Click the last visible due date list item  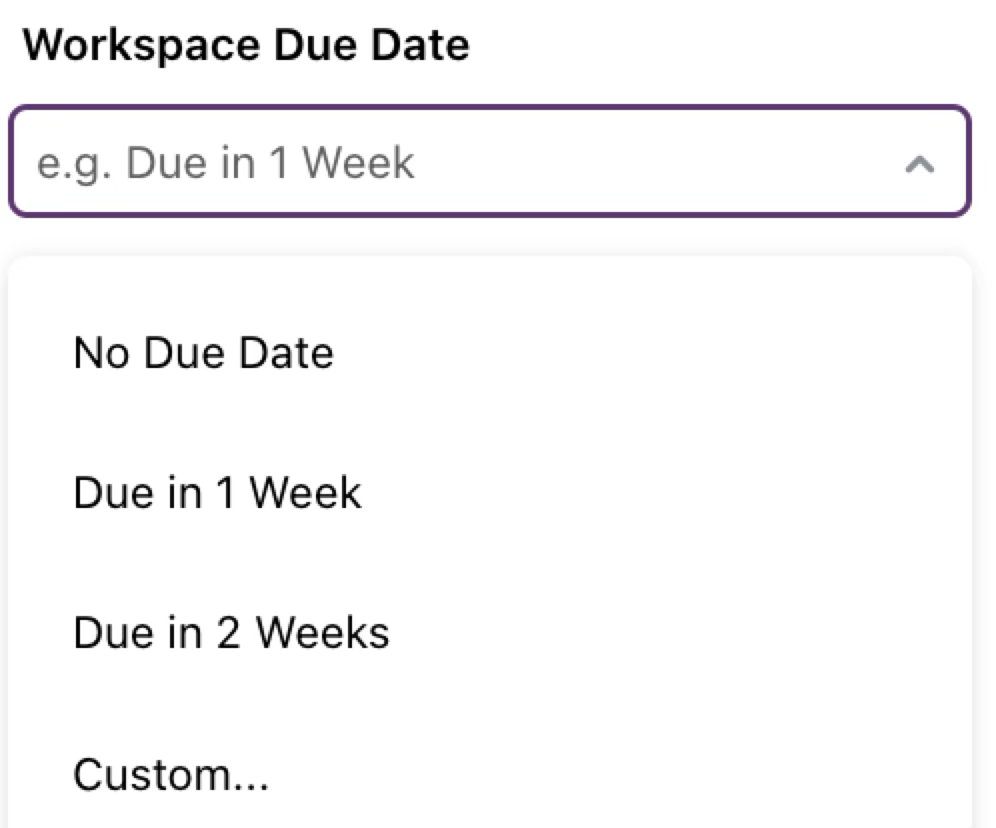point(171,773)
